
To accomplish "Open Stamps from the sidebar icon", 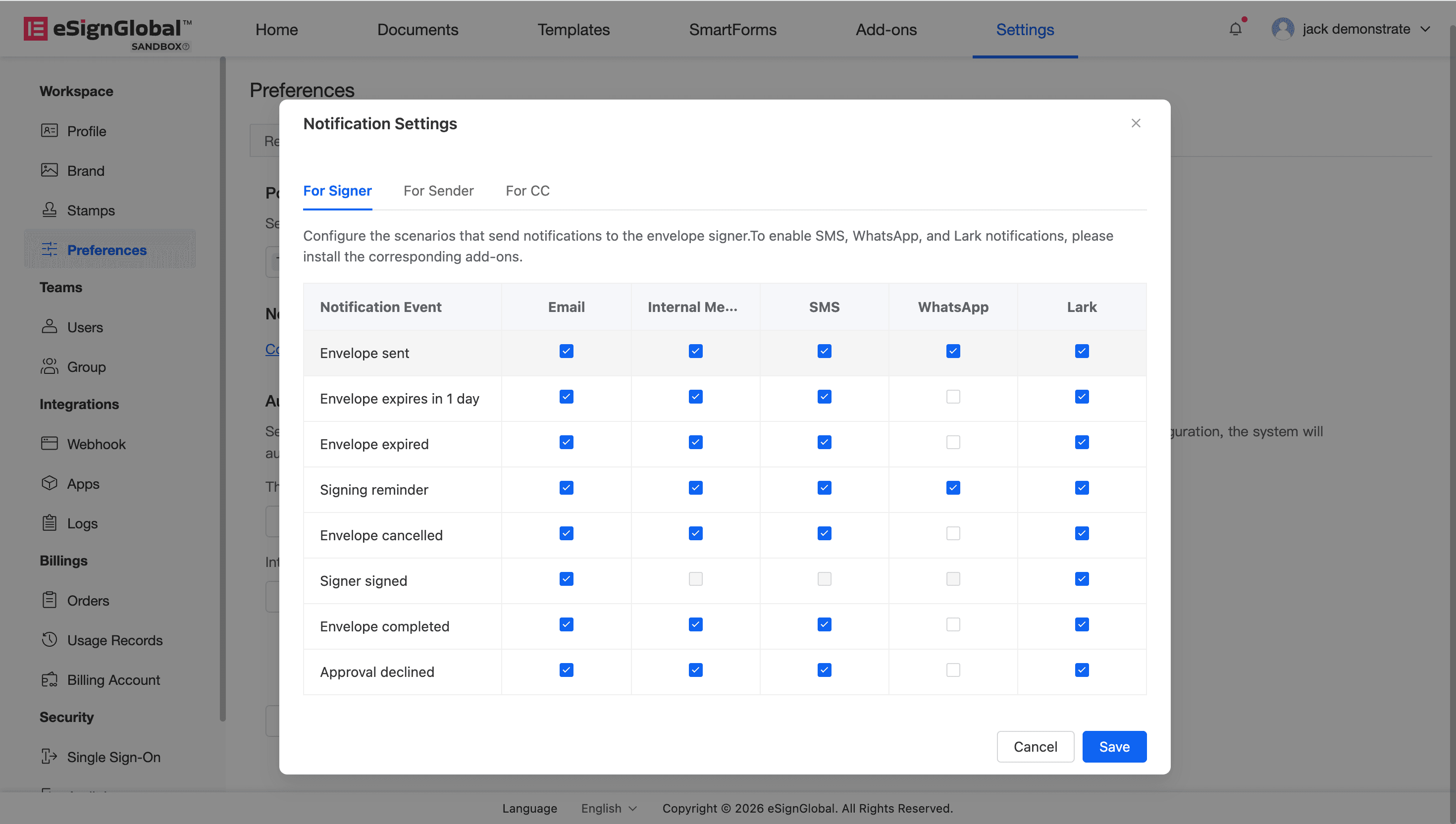I will pyautogui.click(x=49, y=210).
